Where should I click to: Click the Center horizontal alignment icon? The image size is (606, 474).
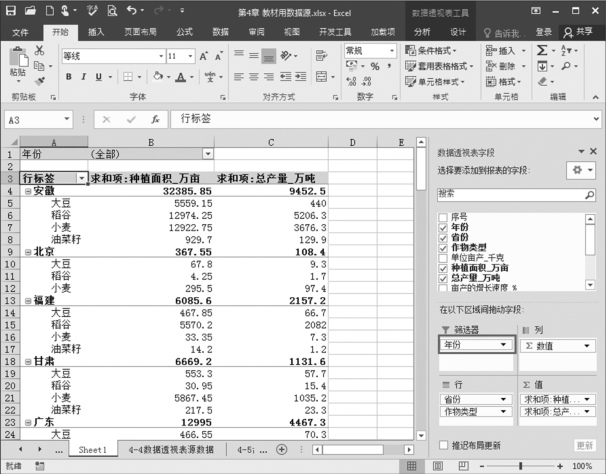[x=254, y=77]
